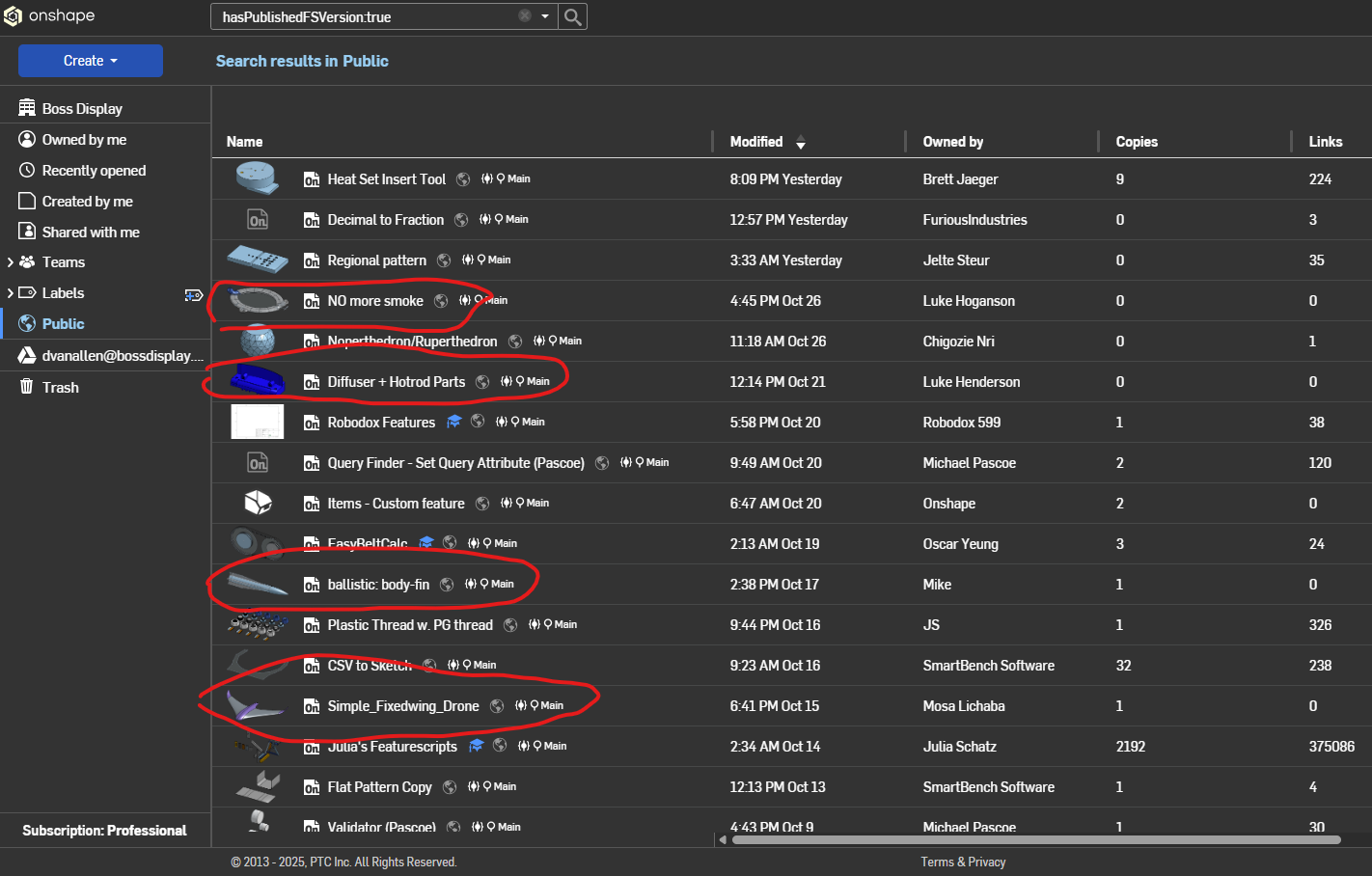
Task: Click the 375086 links value
Action: click(1331, 747)
